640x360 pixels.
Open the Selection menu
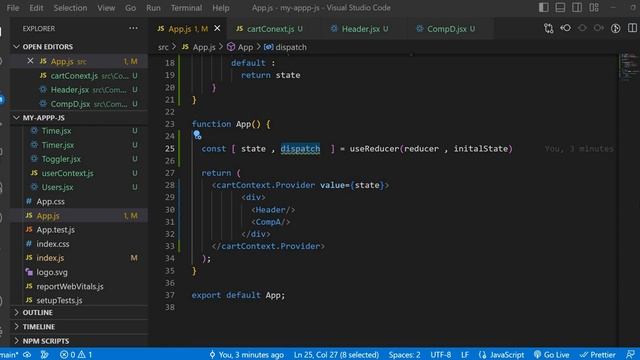click(x=70, y=8)
